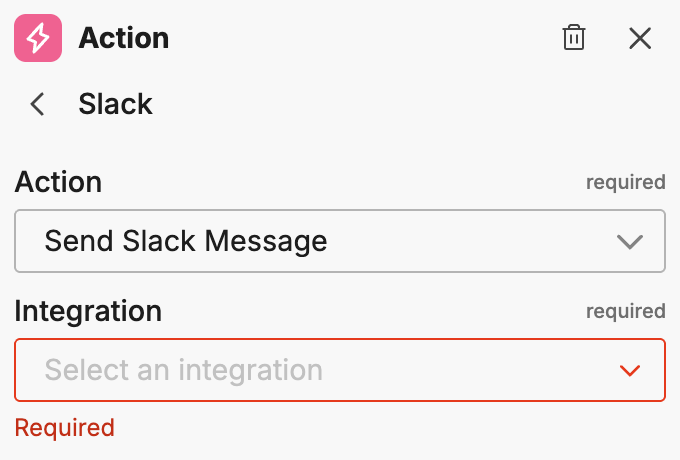
Task: Close the Action panel with the X
Action: (640, 39)
